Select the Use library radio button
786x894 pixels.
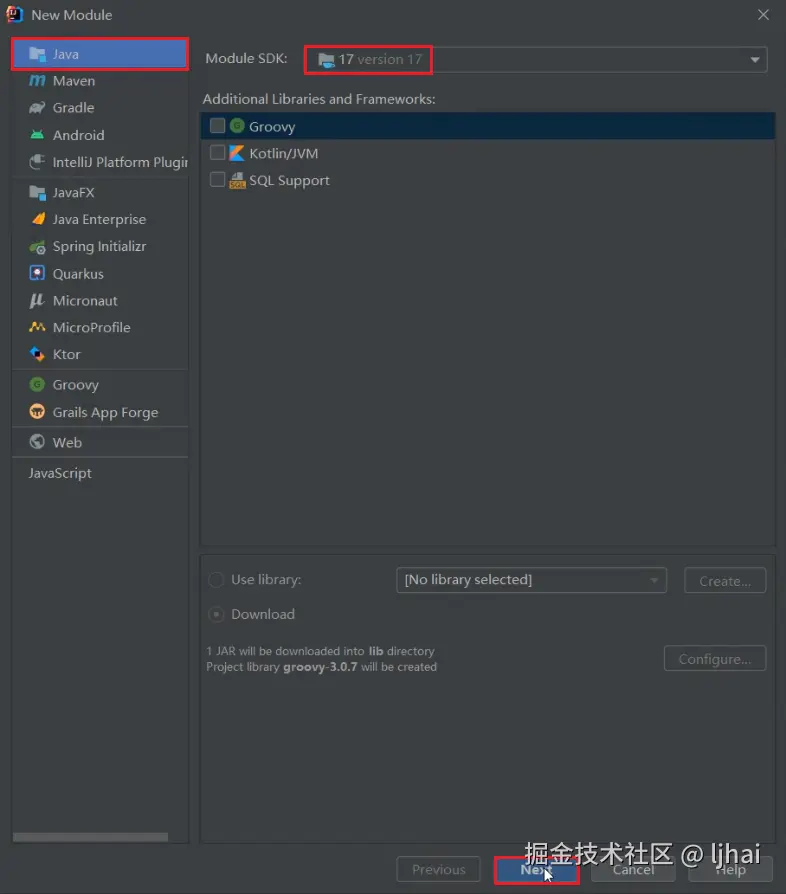click(216, 580)
